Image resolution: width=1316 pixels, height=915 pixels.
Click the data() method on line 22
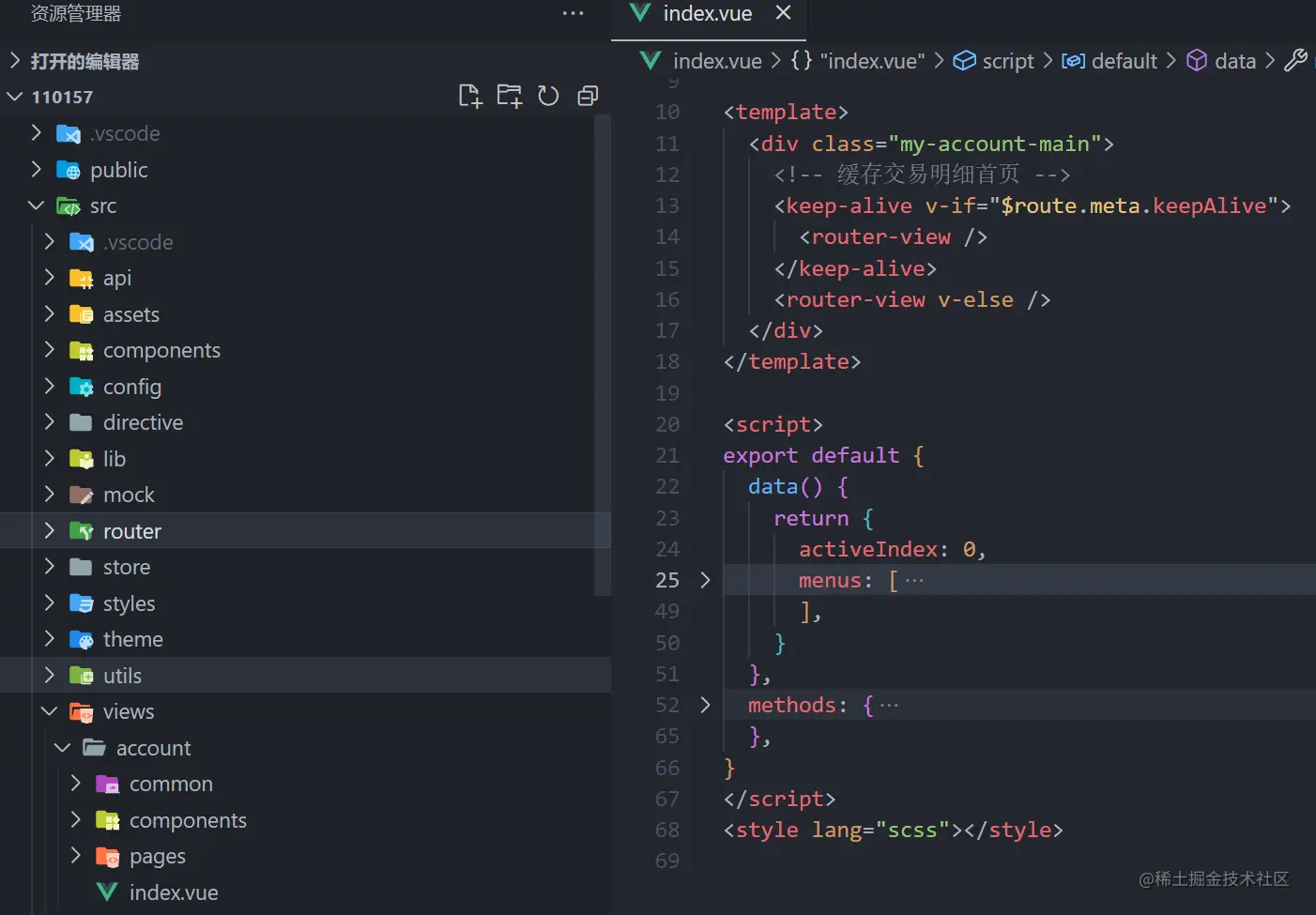pos(785,486)
